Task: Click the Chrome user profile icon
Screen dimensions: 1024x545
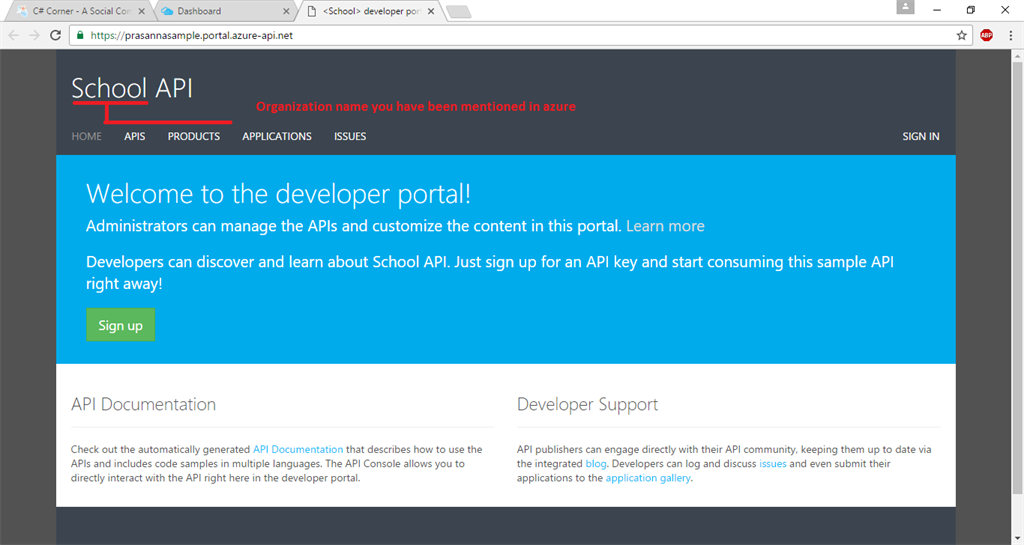Action: (x=905, y=7)
